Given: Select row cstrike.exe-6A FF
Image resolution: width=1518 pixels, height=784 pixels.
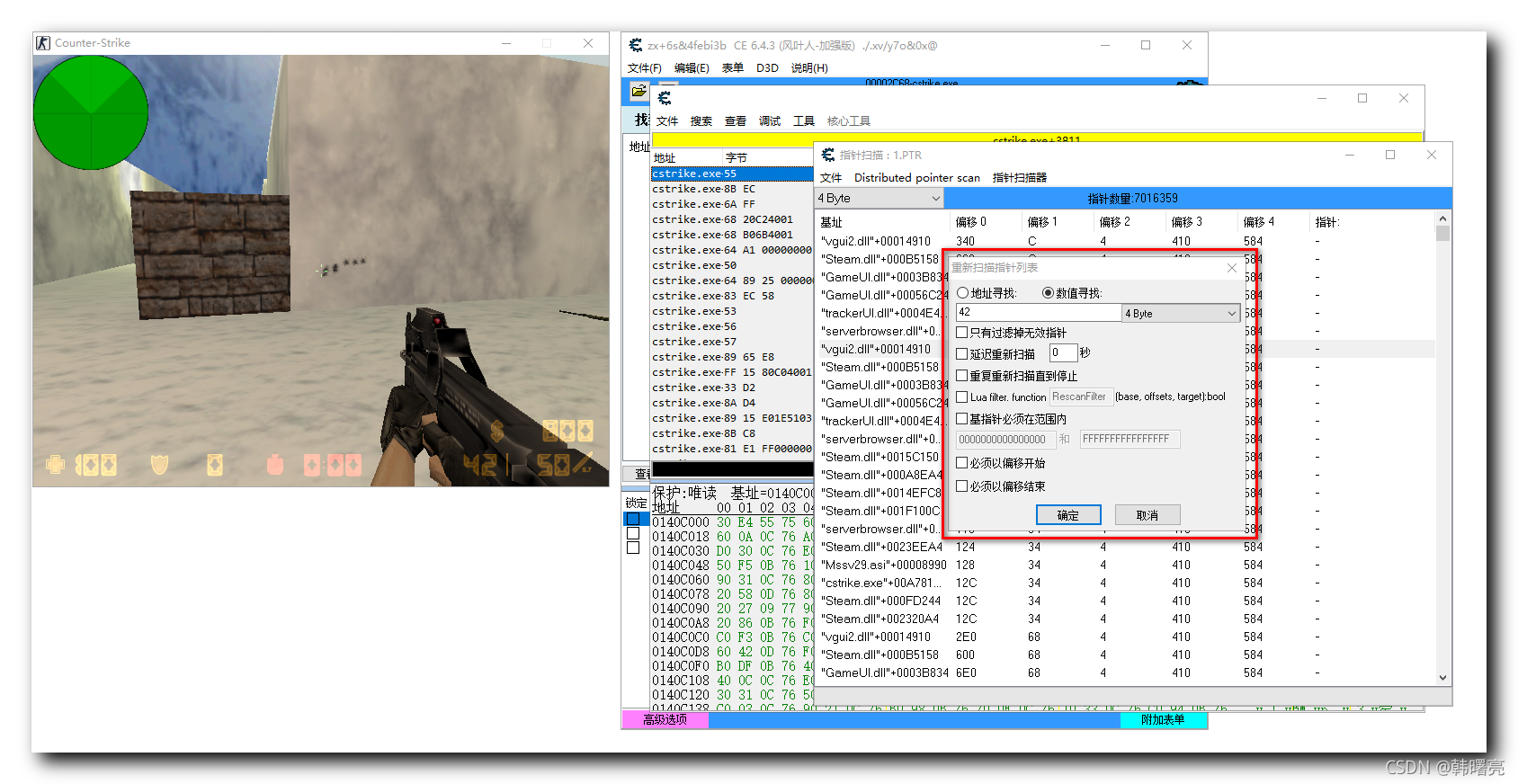Looking at the screenshot, I should 732,204.
